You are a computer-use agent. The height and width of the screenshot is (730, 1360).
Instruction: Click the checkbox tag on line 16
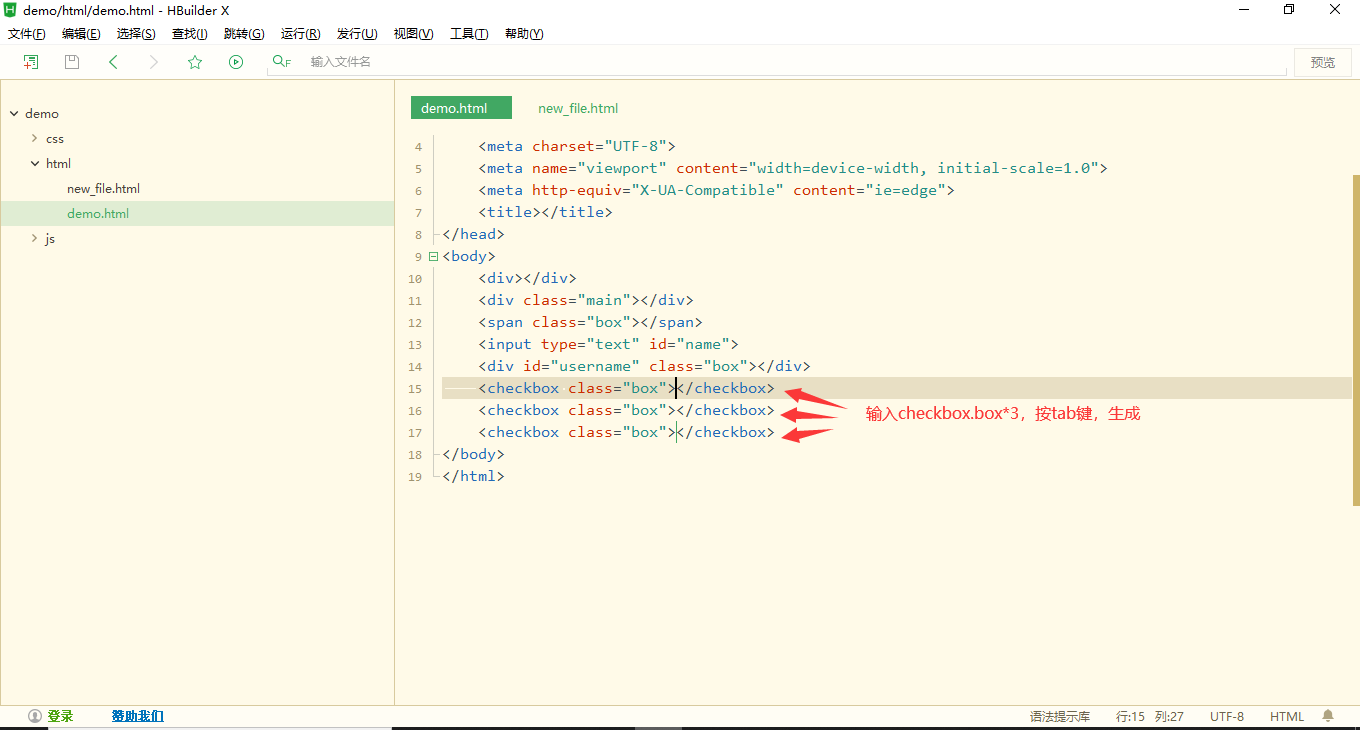tap(626, 410)
